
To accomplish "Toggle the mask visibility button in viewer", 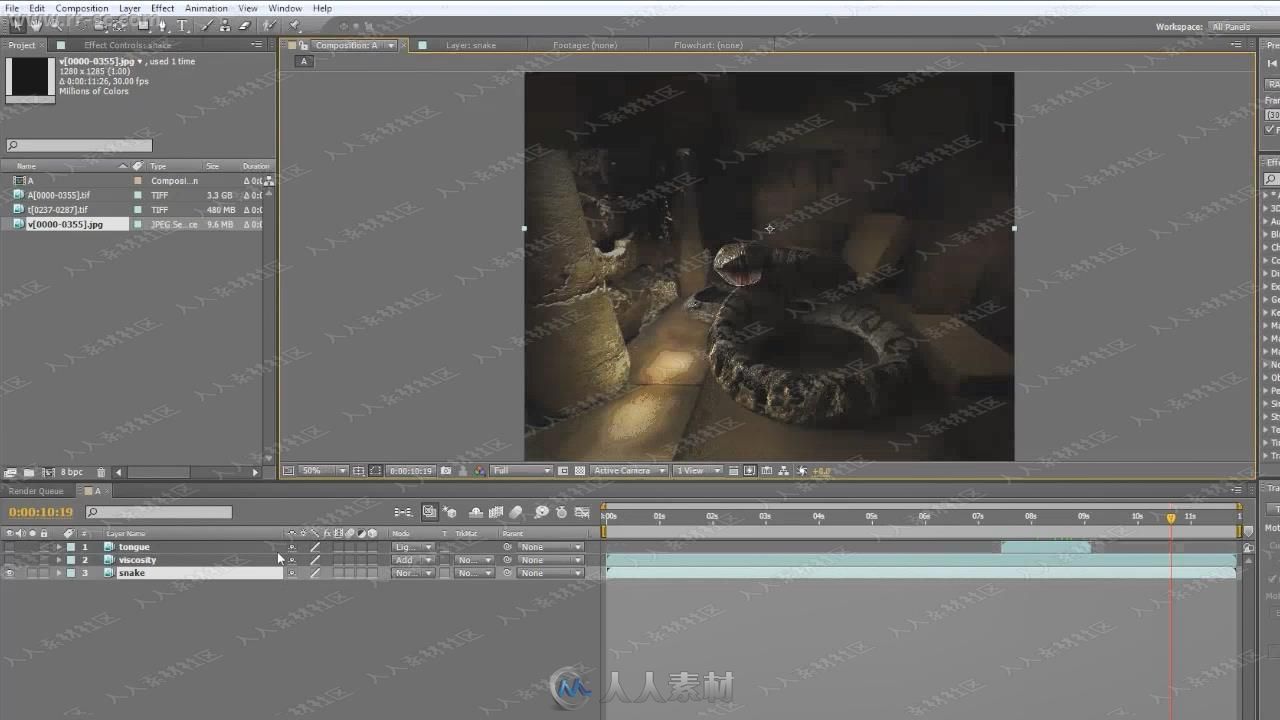I will tap(375, 471).
